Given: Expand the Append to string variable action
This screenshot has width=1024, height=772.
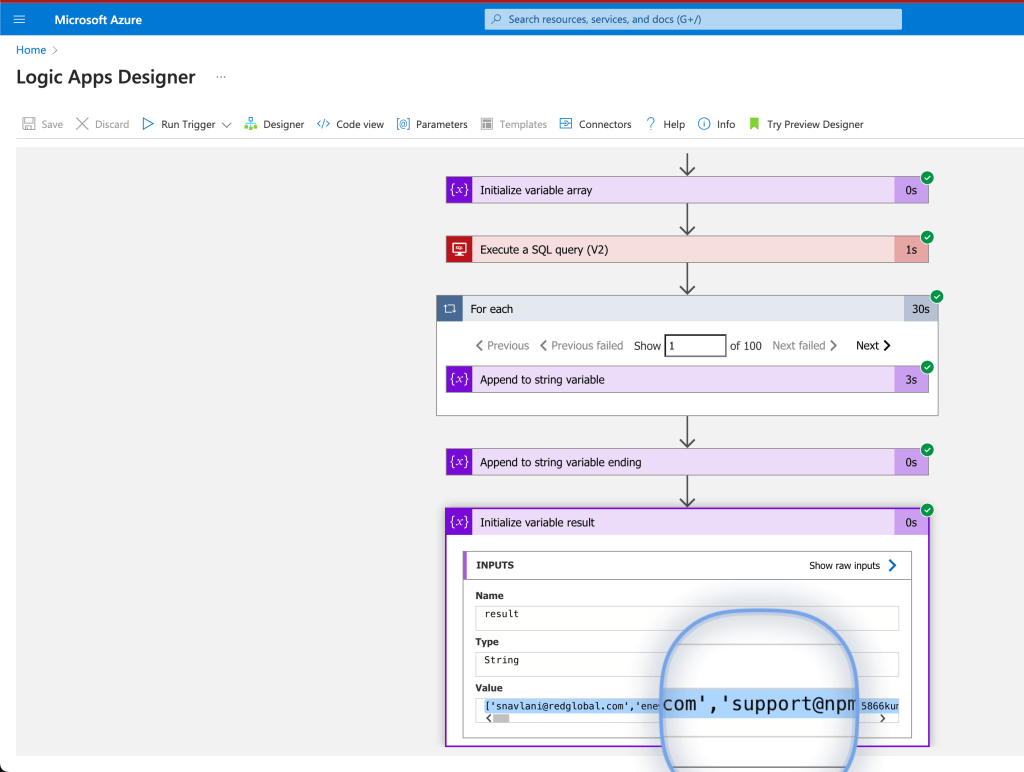Looking at the screenshot, I should (x=686, y=379).
